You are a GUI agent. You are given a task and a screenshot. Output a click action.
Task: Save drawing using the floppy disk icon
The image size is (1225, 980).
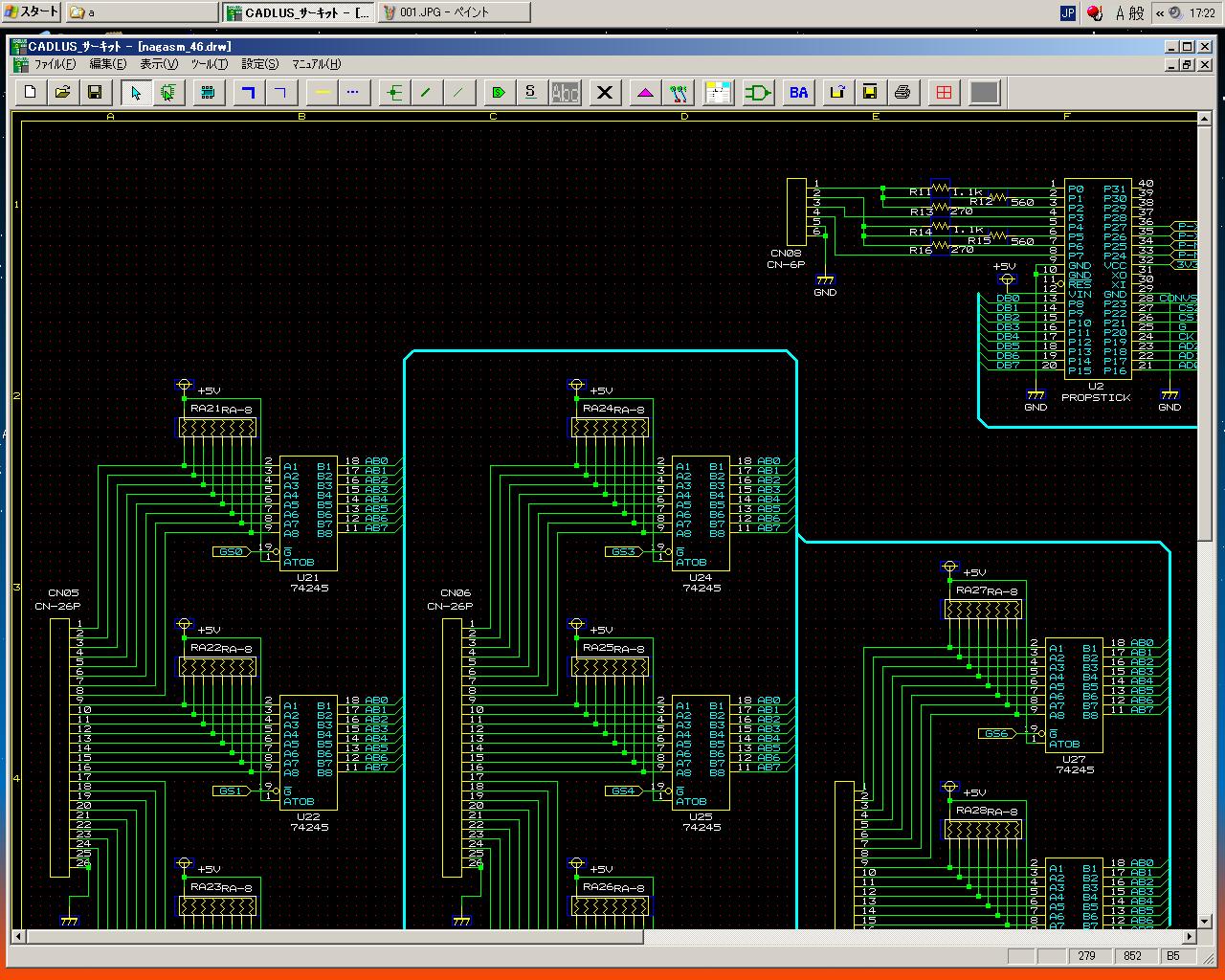tap(95, 92)
